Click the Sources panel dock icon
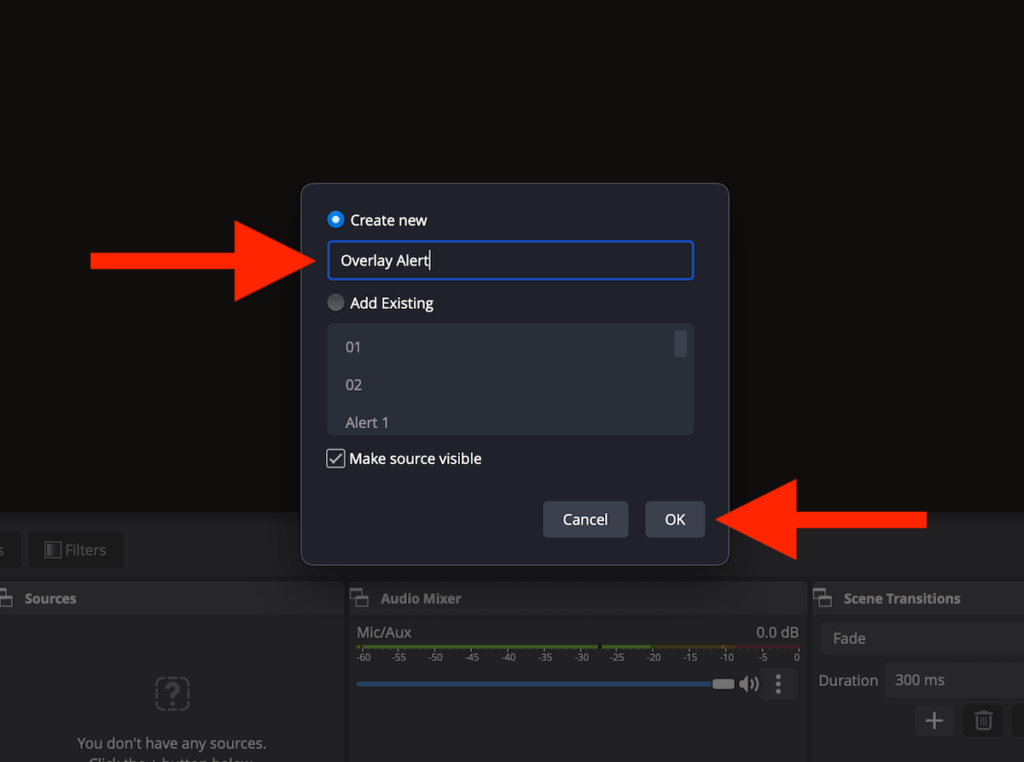1024x762 pixels. pos(6,597)
